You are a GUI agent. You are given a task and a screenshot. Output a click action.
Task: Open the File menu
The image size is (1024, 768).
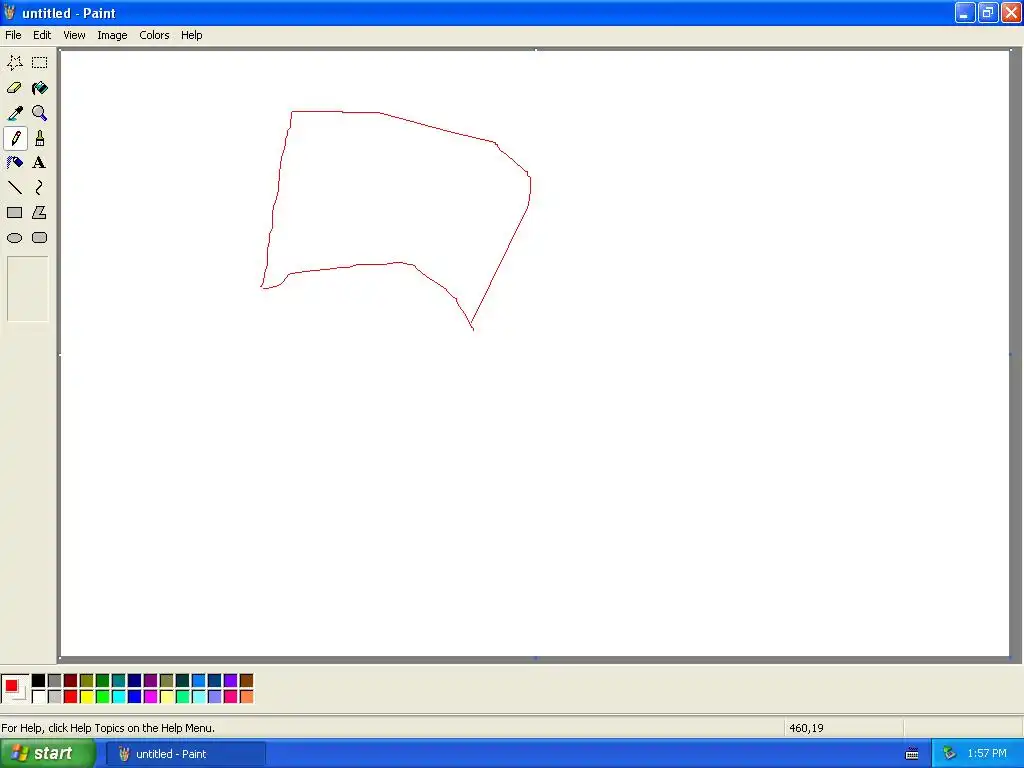click(13, 35)
